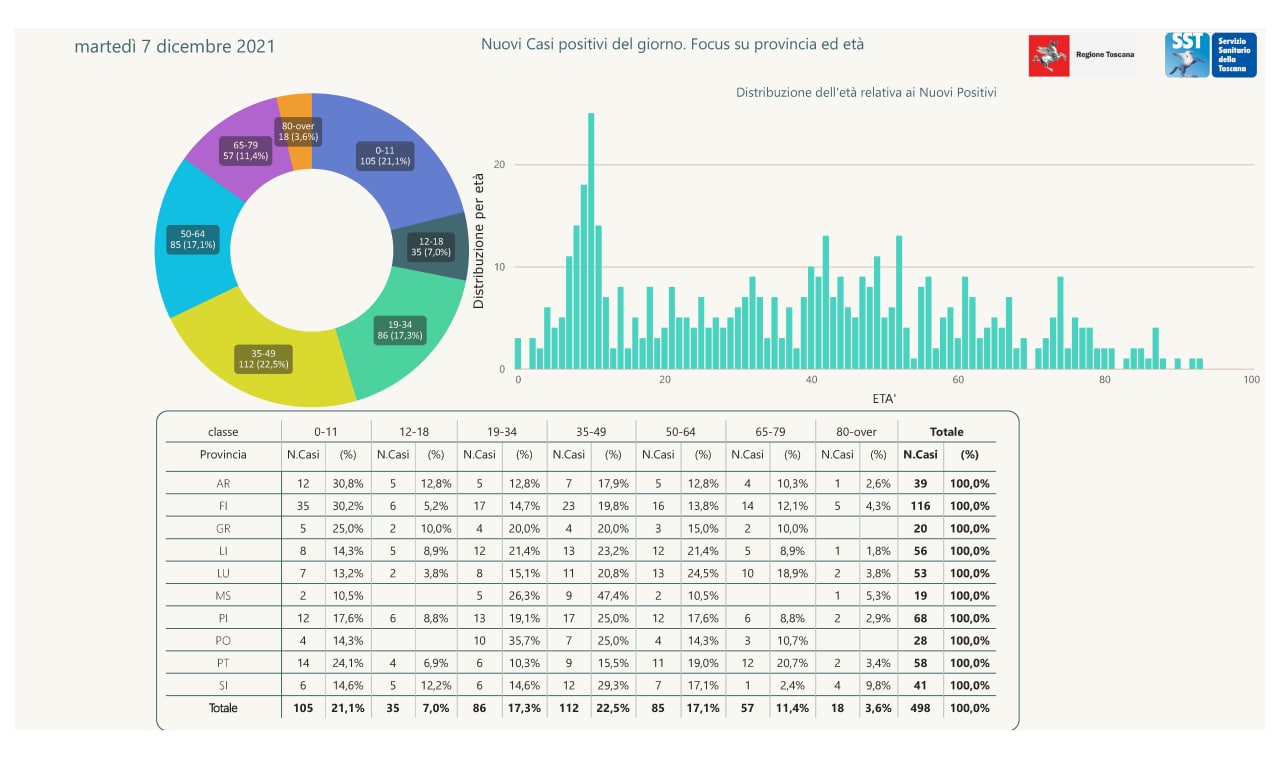Click the ETA' axis label
Image resolution: width=1280 pixels, height=758 pixels.
(884, 398)
